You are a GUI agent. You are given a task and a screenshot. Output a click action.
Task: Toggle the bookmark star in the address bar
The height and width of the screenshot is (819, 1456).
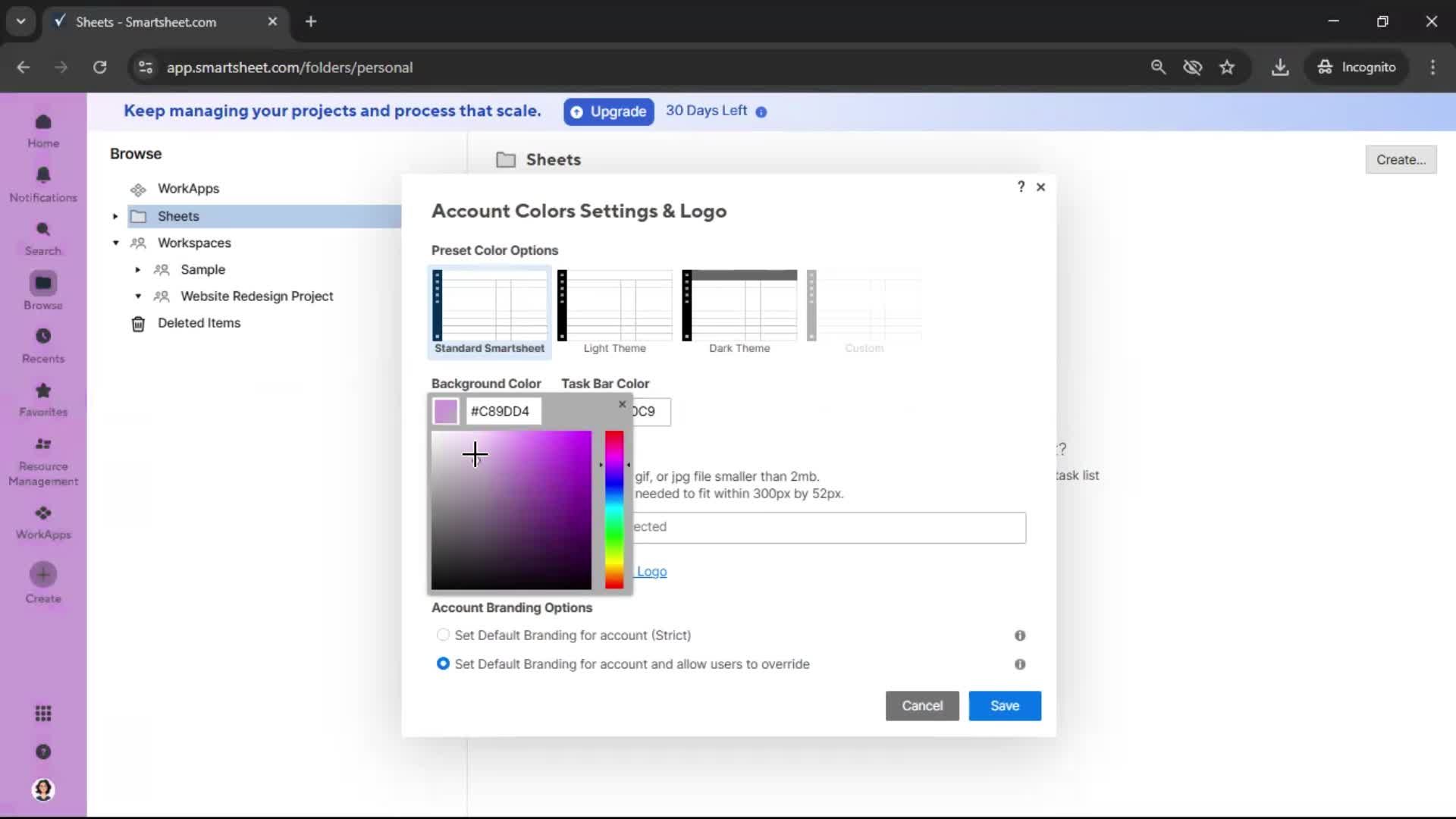[x=1227, y=67]
